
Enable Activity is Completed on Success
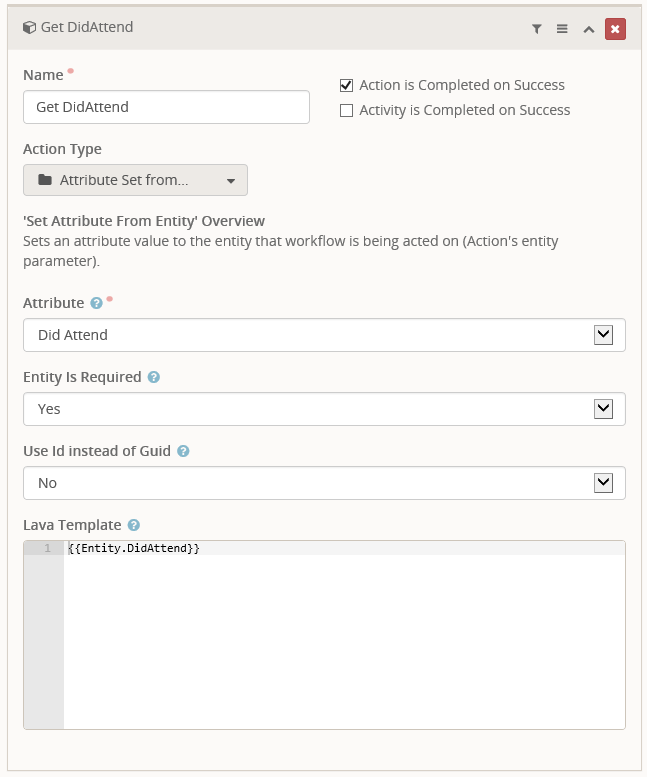coord(347,110)
